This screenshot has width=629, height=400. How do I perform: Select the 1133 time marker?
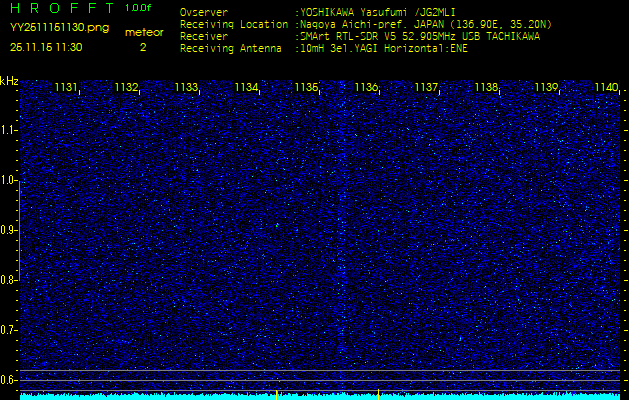click(x=186, y=88)
